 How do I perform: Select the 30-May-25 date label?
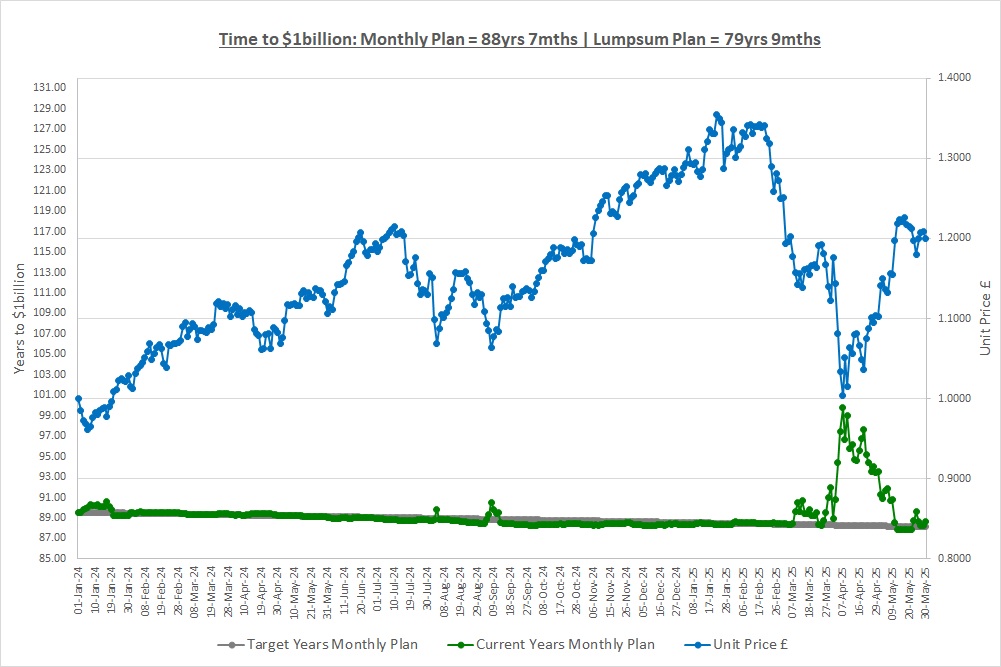[x=925, y=589]
